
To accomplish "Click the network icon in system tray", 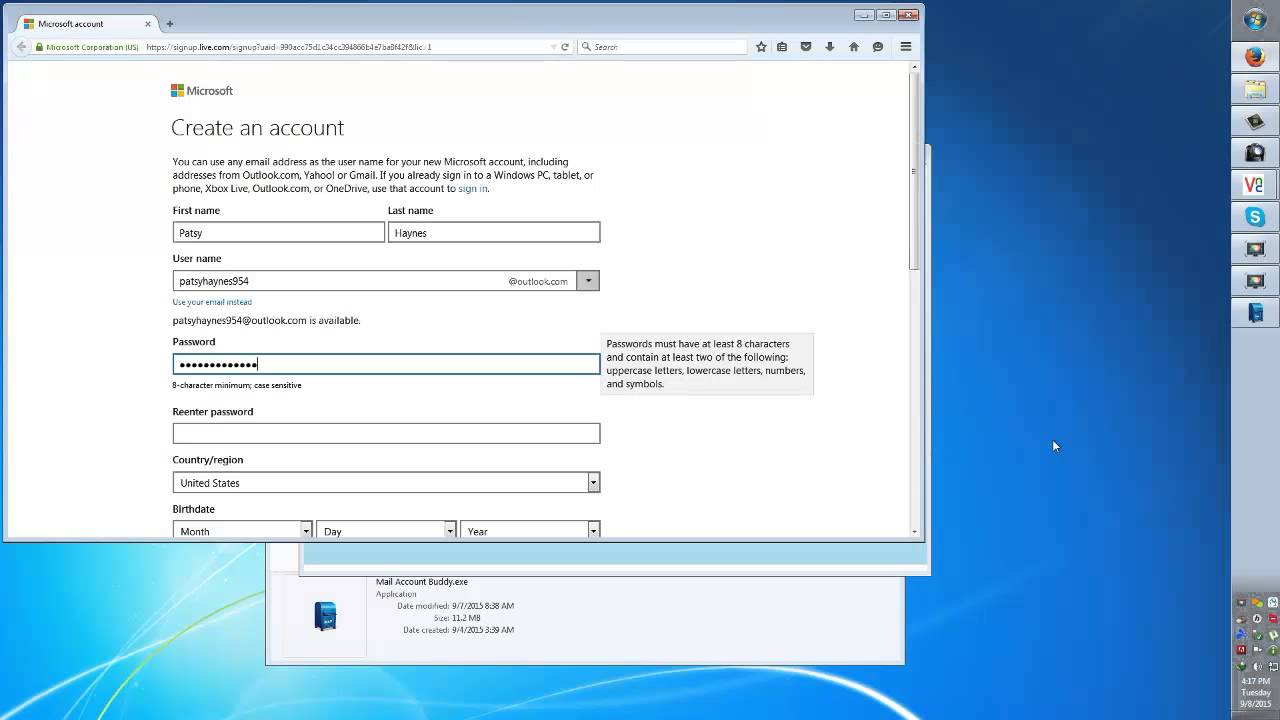I will click(x=1273, y=666).
